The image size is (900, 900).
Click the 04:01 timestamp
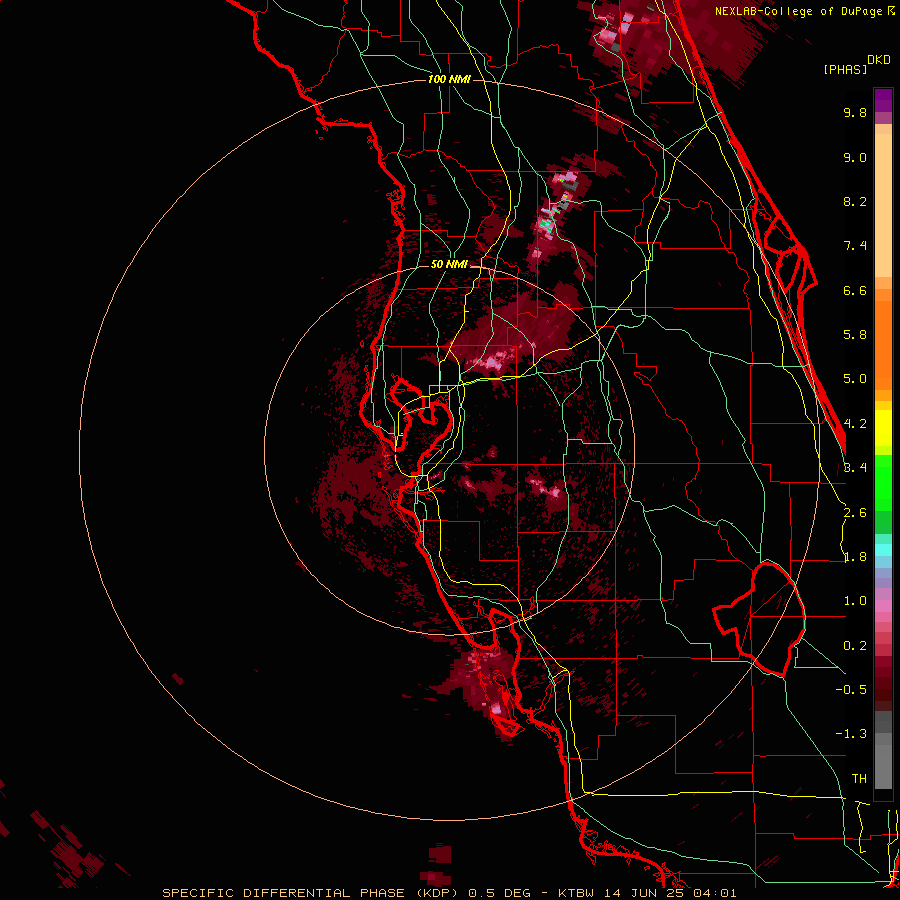click(x=715, y=893)
